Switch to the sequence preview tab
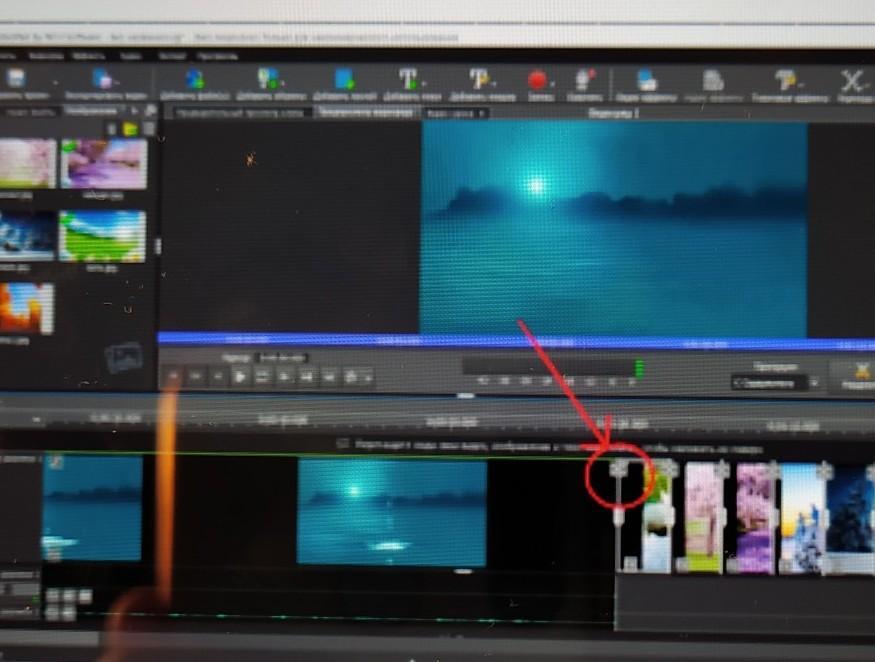This screenshot has width=875, height=662. [x=367, y=112]
